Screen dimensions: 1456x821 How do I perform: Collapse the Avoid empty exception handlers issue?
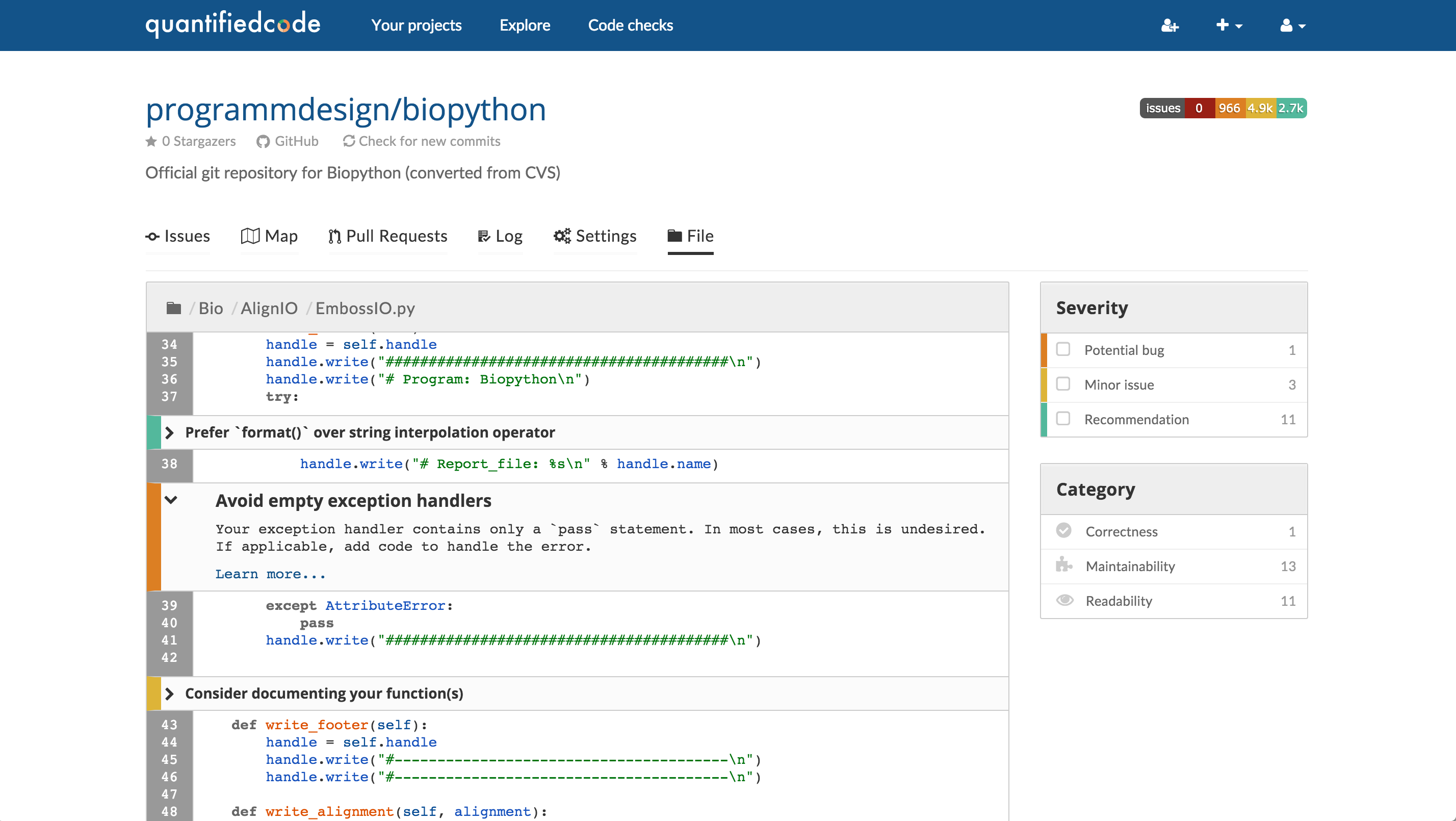[x=171, y=500]
